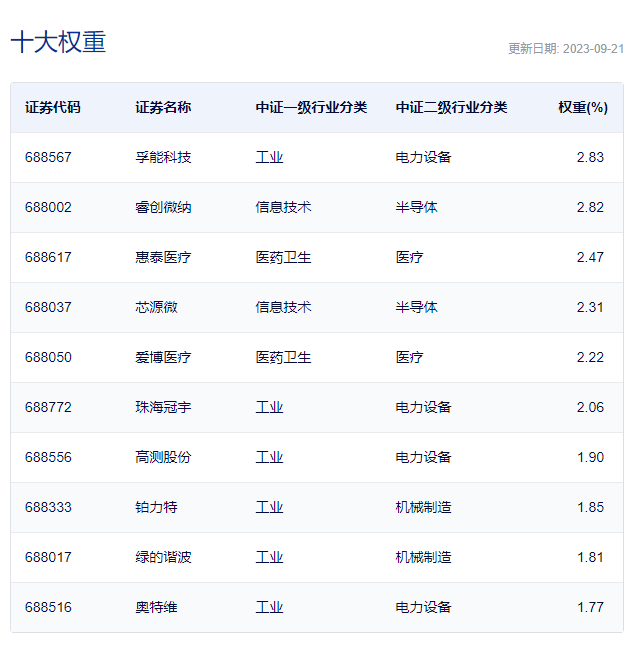Click the name 芯源微

156,307
